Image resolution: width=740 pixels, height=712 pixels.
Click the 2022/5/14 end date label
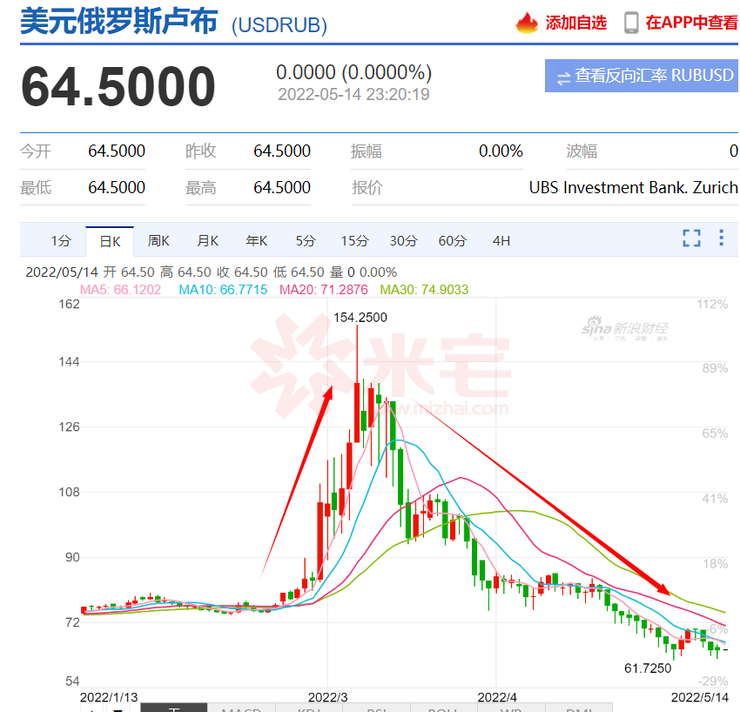pos(700,697)
